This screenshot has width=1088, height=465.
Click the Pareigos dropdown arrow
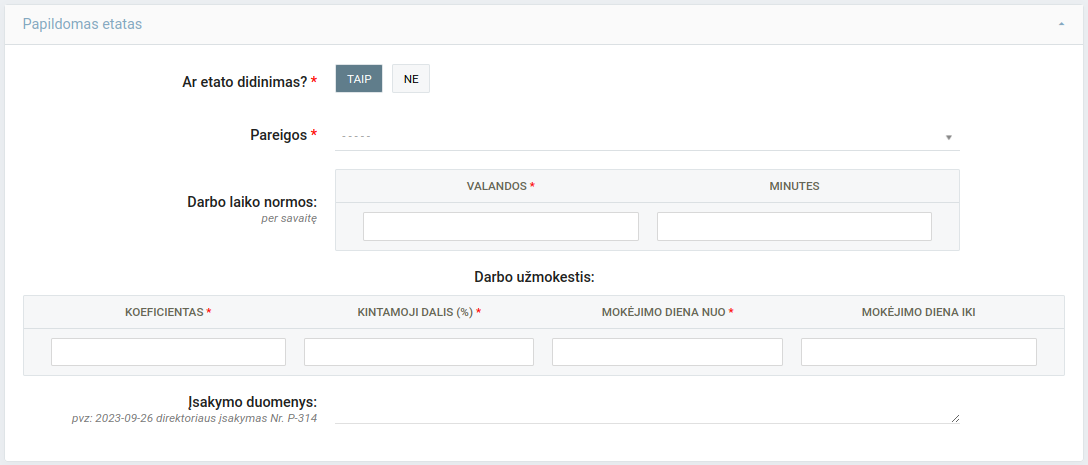click(948, 137)
